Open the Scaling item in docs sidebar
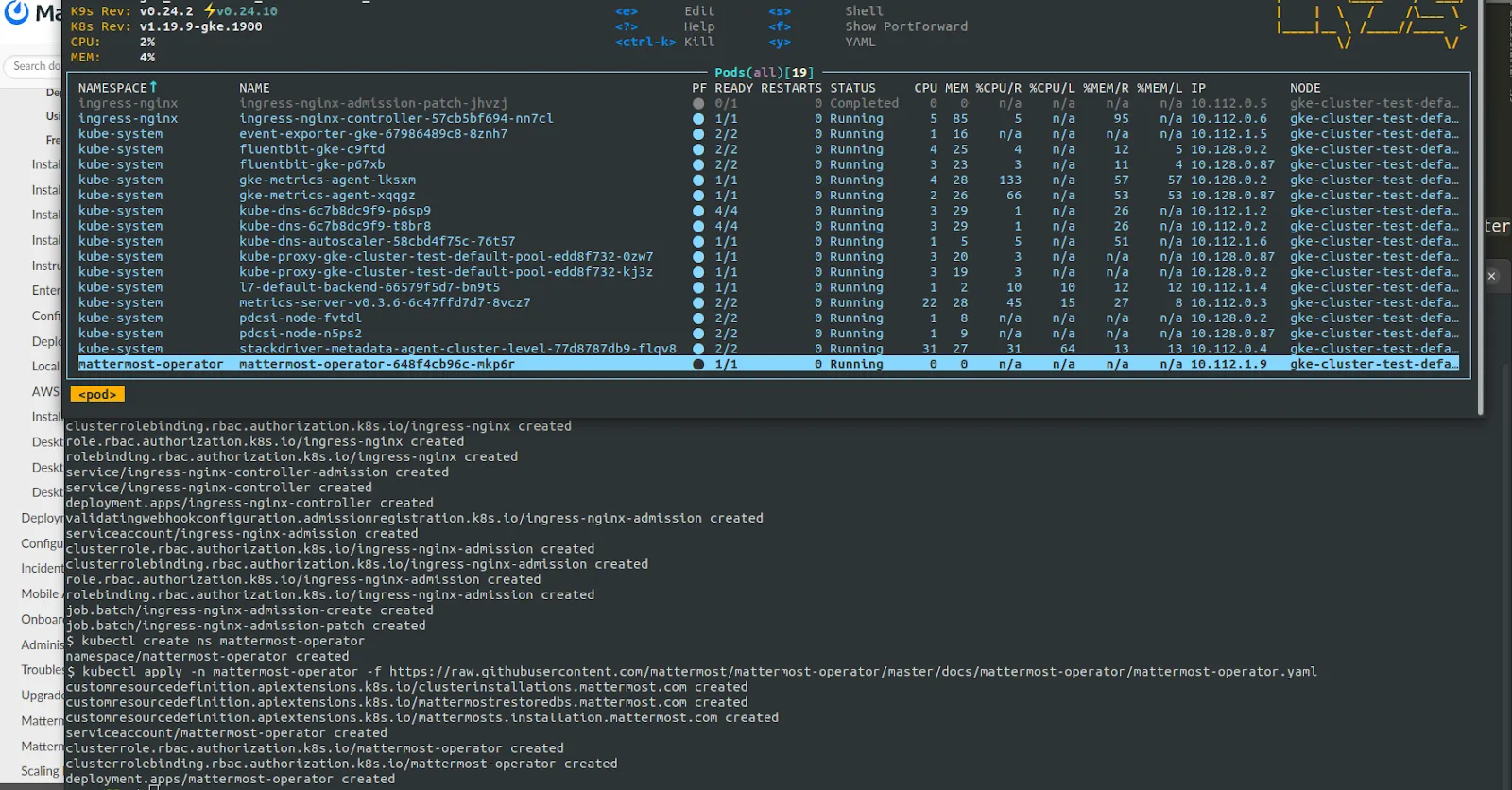 [40, 771]
